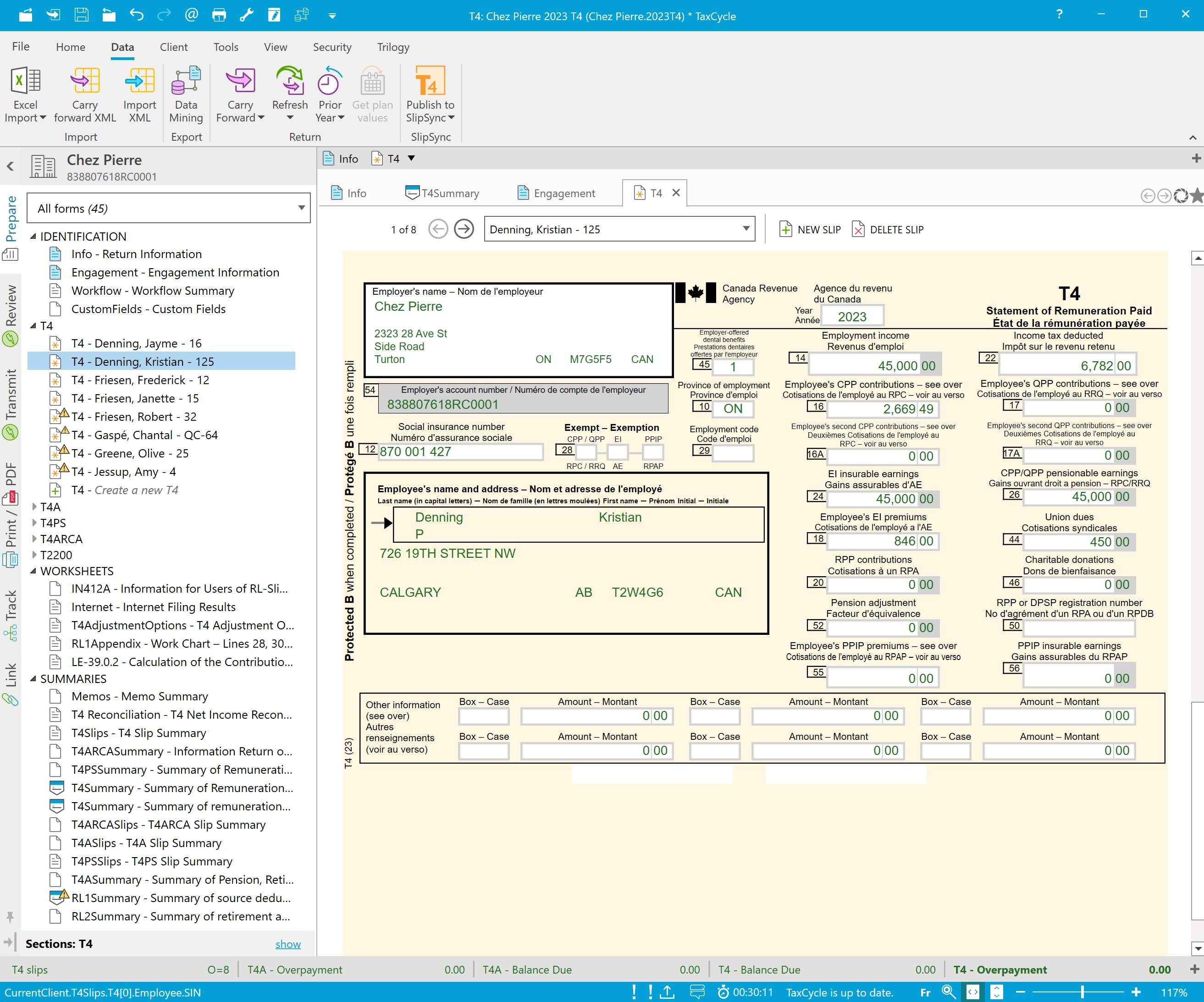Expand the T4A tree group
1204x1002 pixels.
(34, 507)
